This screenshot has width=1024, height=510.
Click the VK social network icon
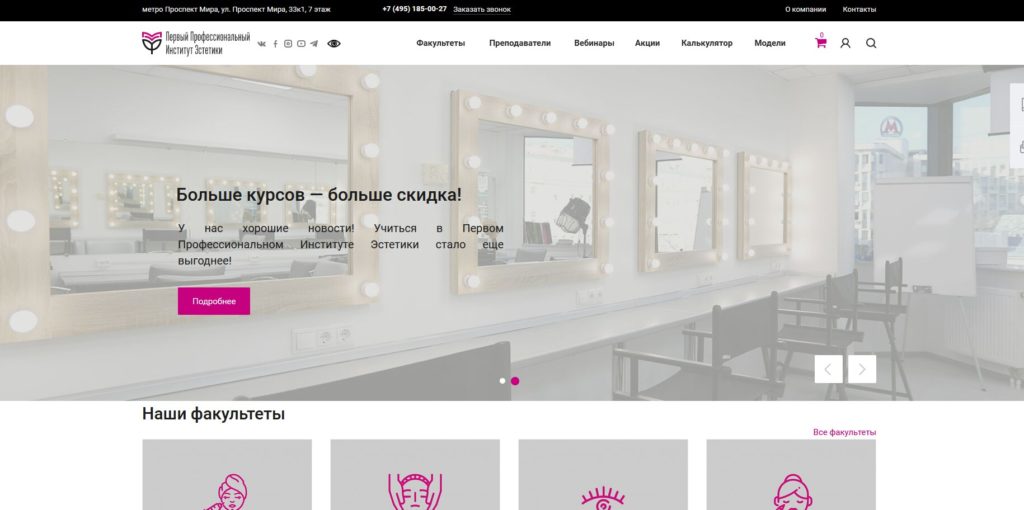coord(262,44)
